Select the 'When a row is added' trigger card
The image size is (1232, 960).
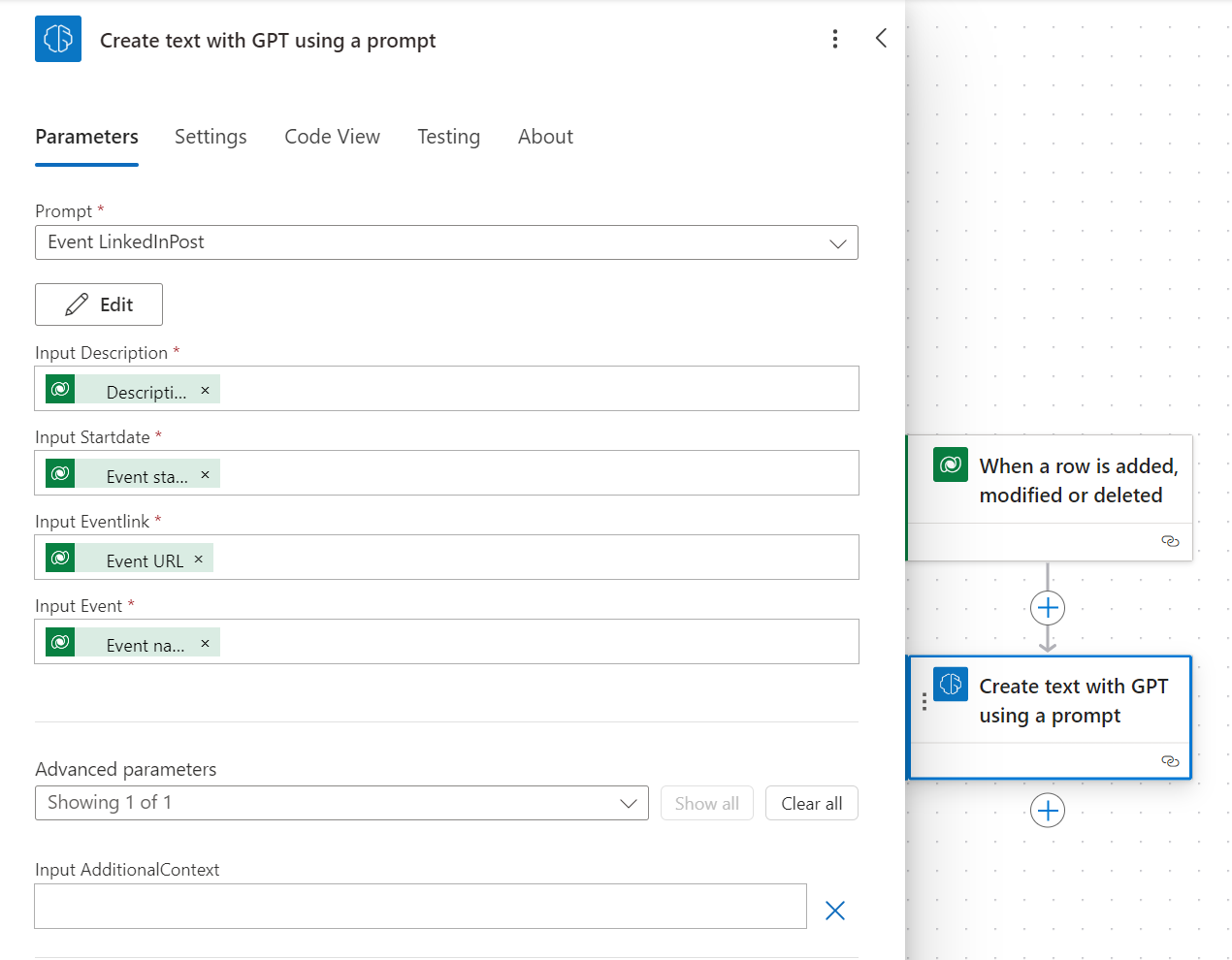pos(1077,480)
